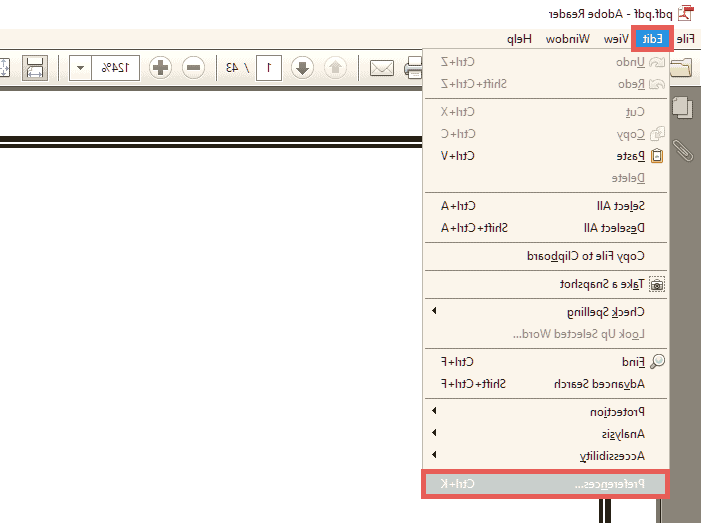Click the Adobe PDF icon in title bar
Image resolution: width=701 pixels, height=523 pixels.
tap(684, 14)
